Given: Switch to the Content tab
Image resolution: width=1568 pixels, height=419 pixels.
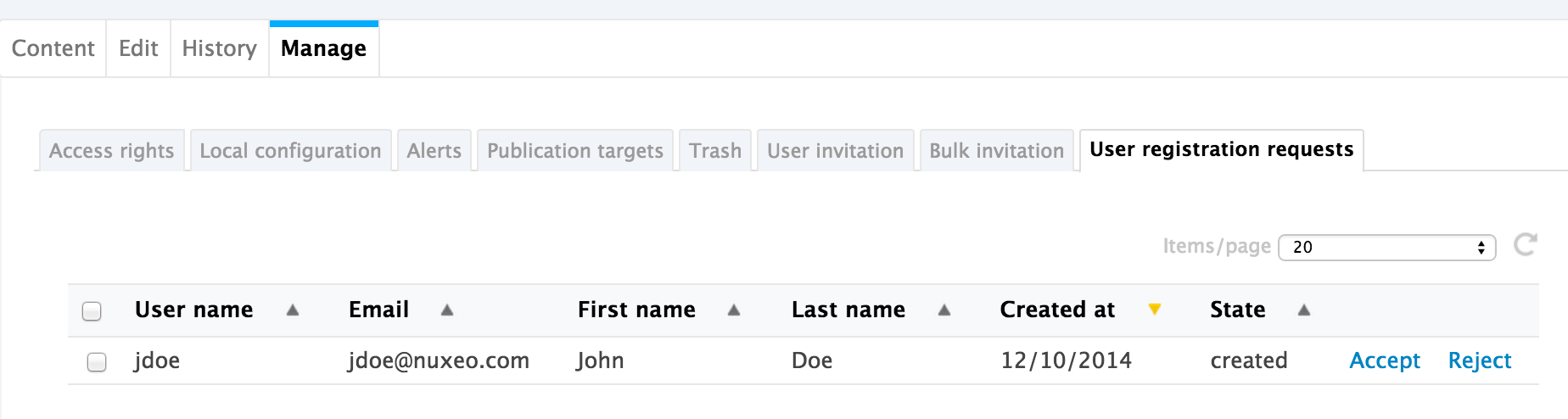Looking at the screenshot, I should click(x=53, y=48).
